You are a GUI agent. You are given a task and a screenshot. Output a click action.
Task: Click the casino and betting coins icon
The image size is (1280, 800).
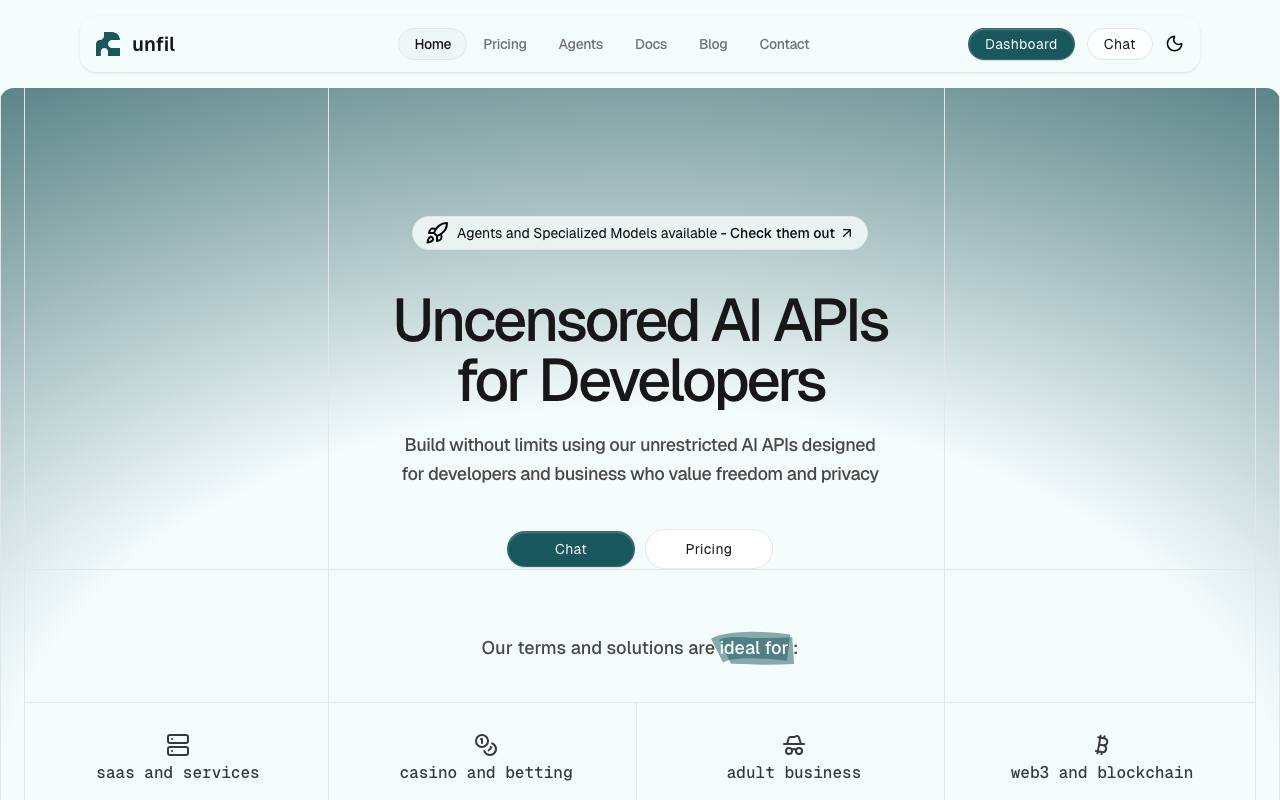(x=486, y=745)
